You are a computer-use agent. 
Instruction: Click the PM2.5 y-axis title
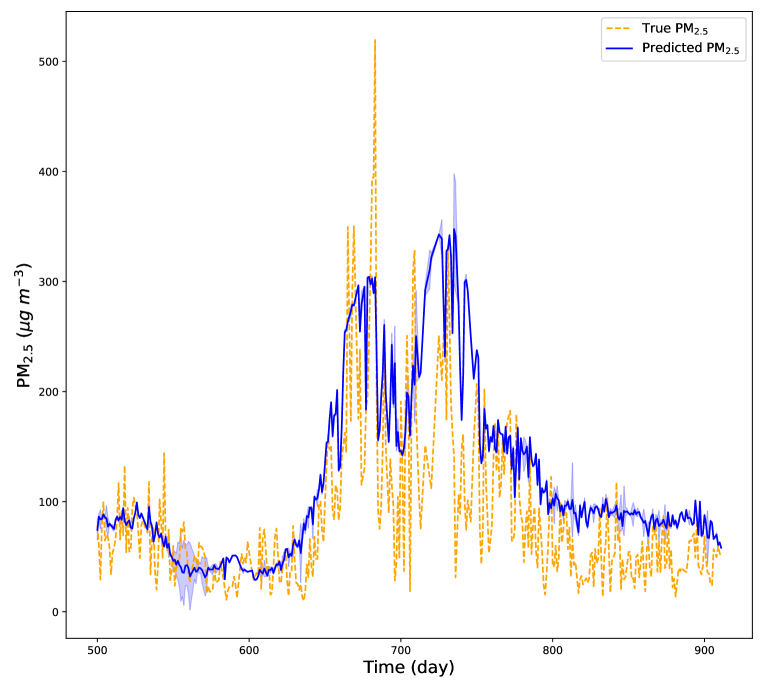point(23,325)
